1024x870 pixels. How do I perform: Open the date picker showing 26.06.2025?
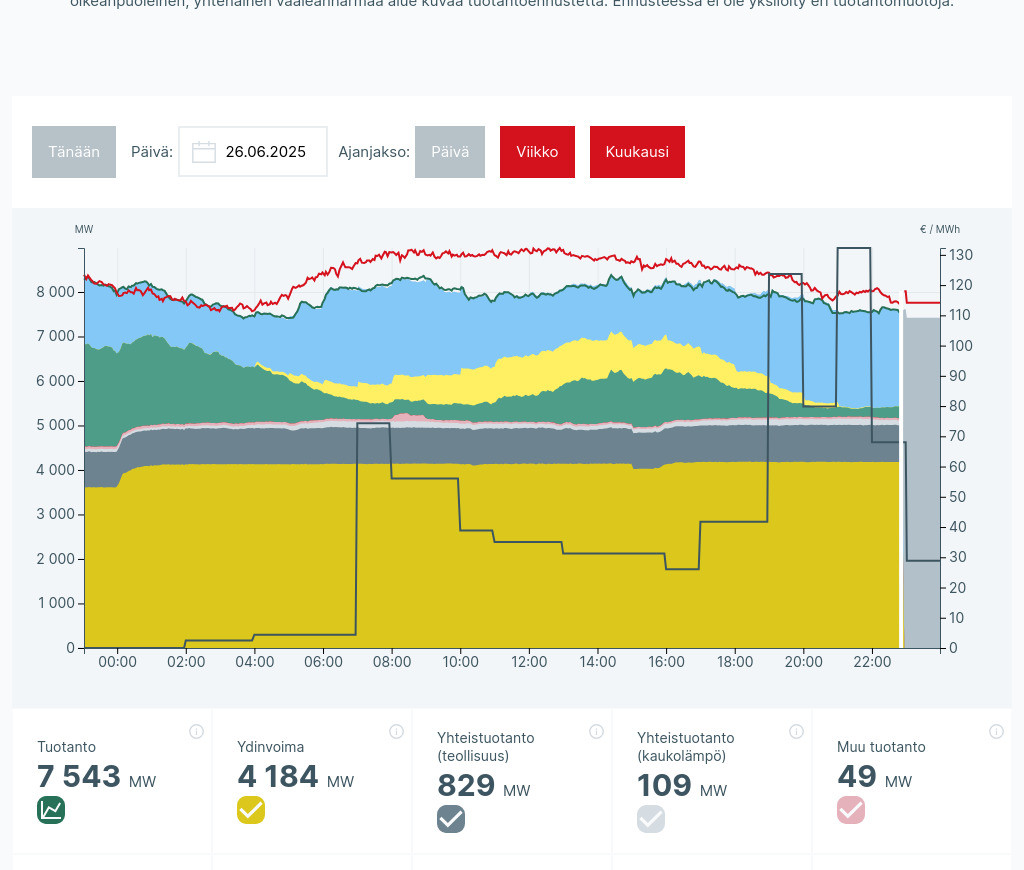click(x=264, y=152)
